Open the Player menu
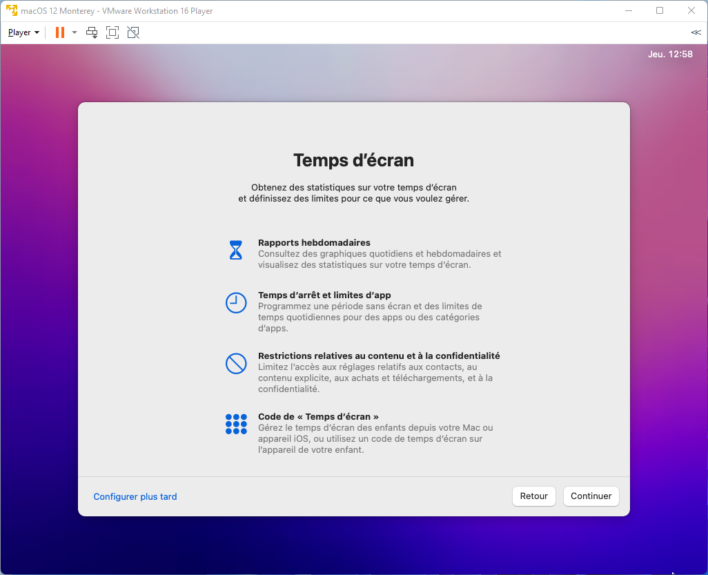Screen dimensions: 708x575 click(x=23, y=32)
